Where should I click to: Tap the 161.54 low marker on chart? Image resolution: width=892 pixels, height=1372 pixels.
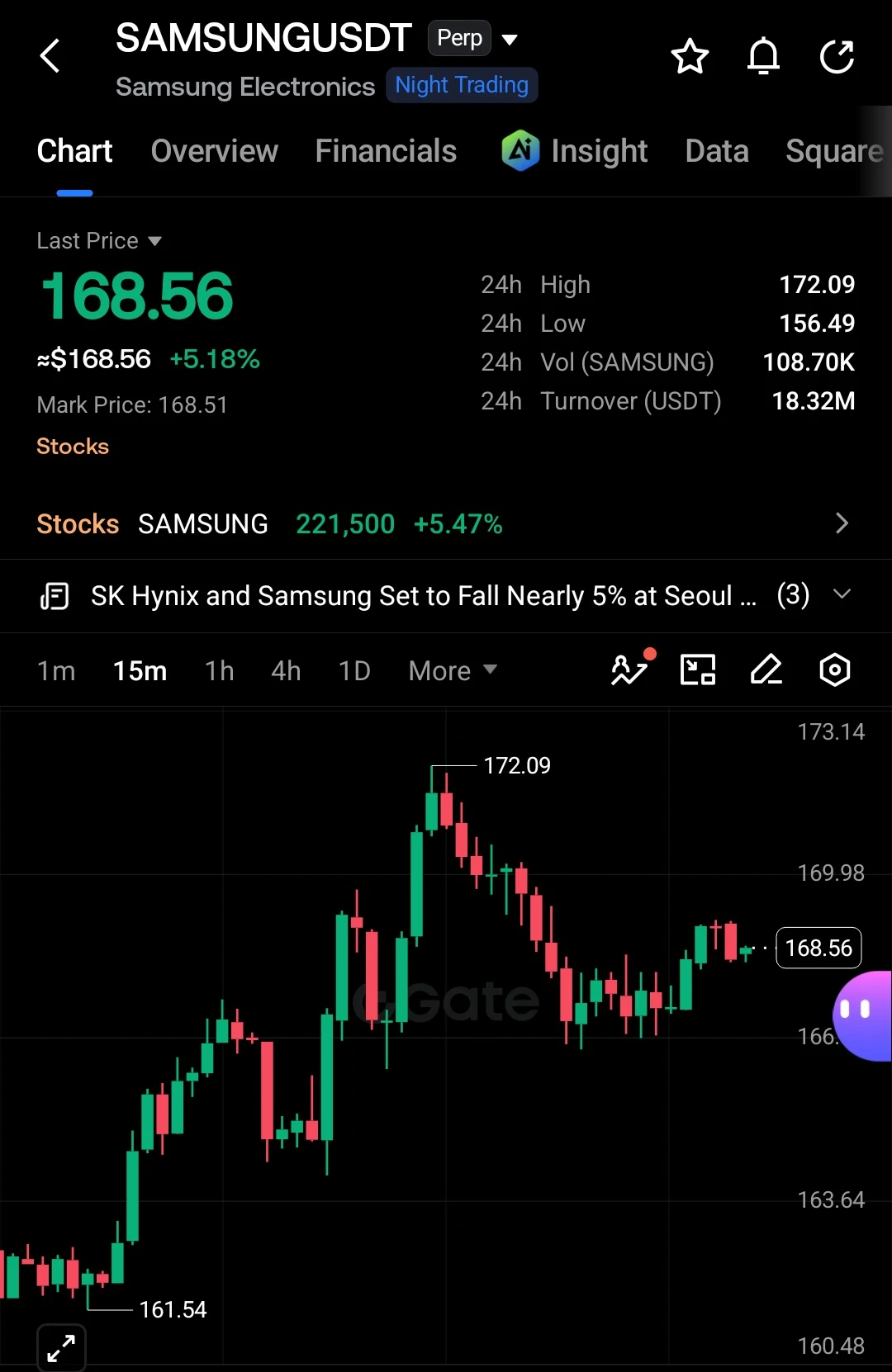coord(173,1309)
